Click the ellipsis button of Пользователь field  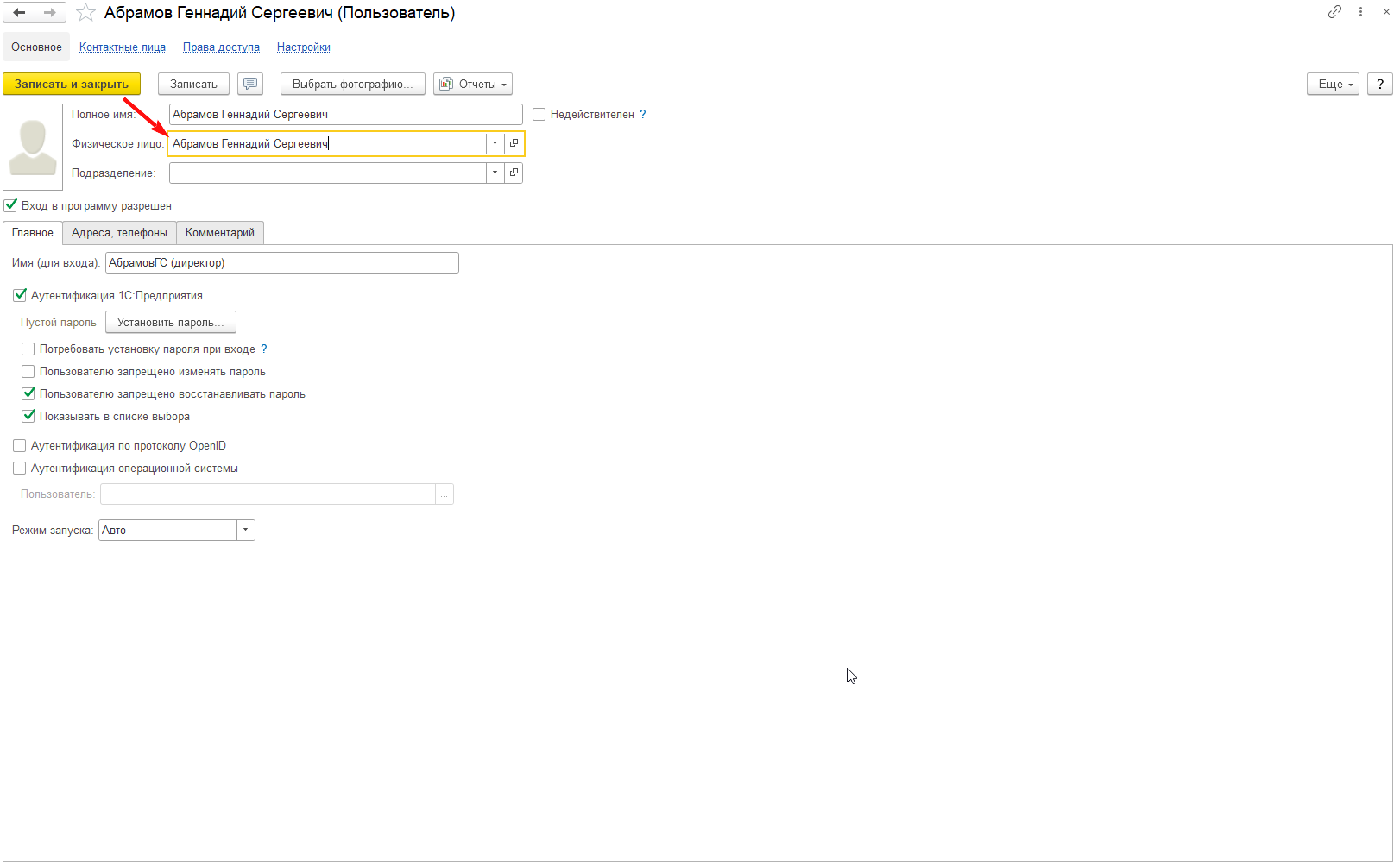point(445,494)
